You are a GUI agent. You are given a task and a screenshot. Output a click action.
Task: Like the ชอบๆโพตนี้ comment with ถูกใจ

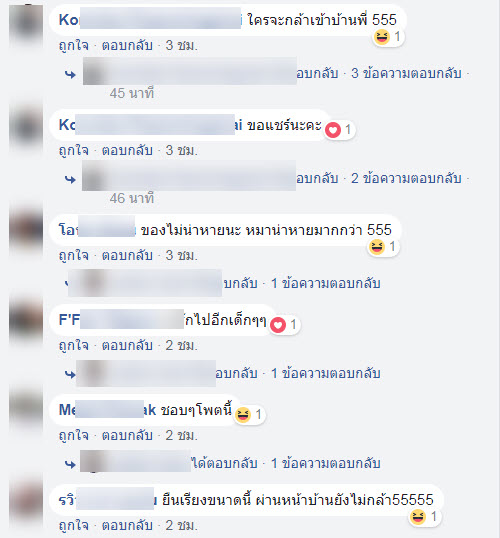coord(74,436)
